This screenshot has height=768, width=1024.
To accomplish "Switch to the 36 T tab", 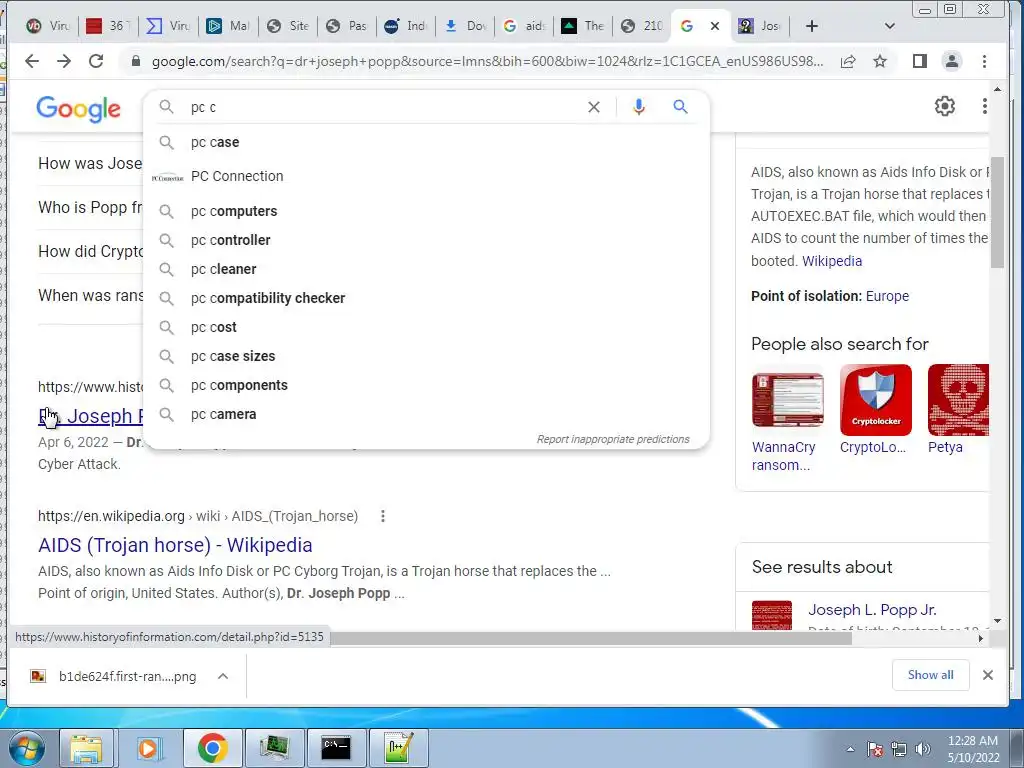I will pyautogui.click(x=108, y=26).
